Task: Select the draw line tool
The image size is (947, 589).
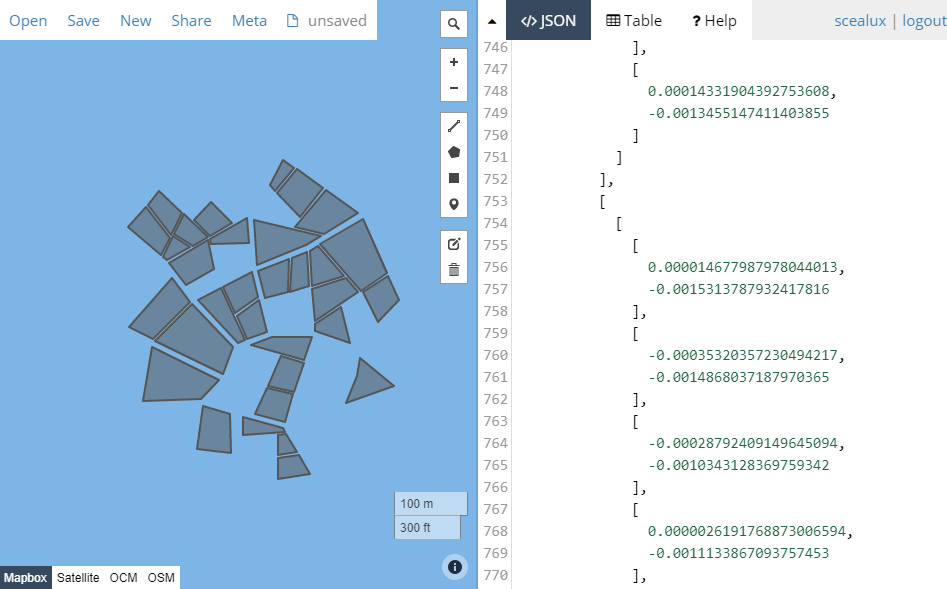Action: (x=454, y=126)
